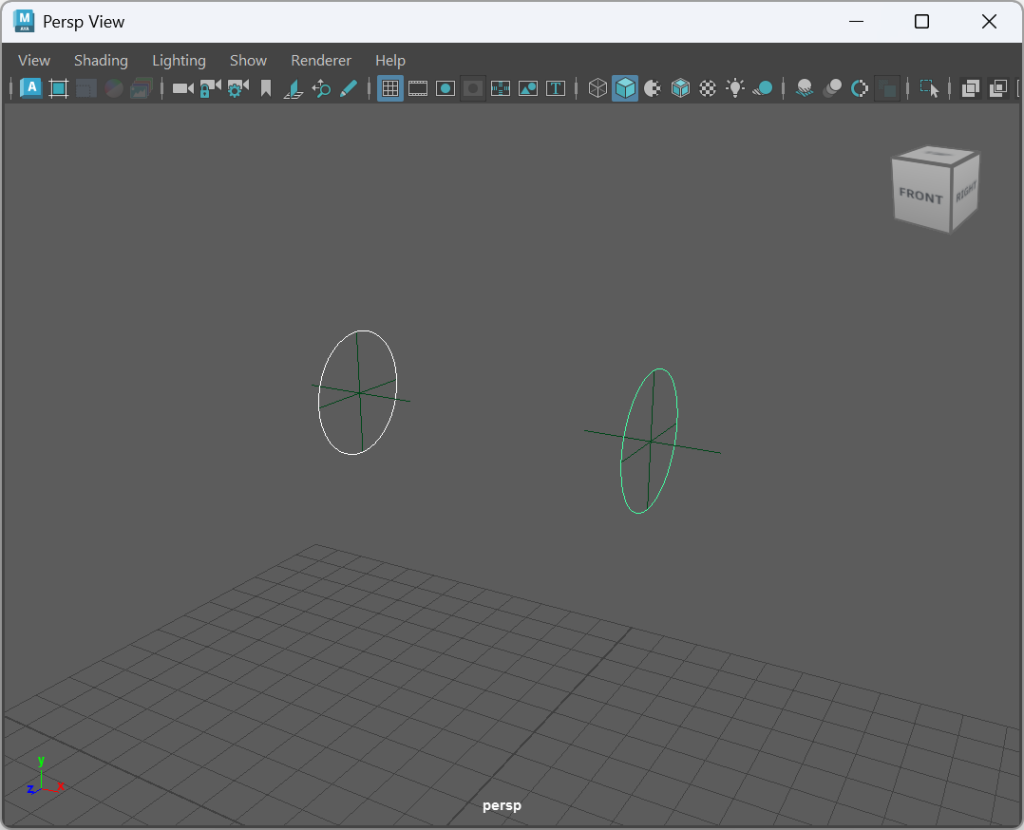Screen dimensions: 1024x830
Task: Click the Image Plane icon
Action: point(293,89)
